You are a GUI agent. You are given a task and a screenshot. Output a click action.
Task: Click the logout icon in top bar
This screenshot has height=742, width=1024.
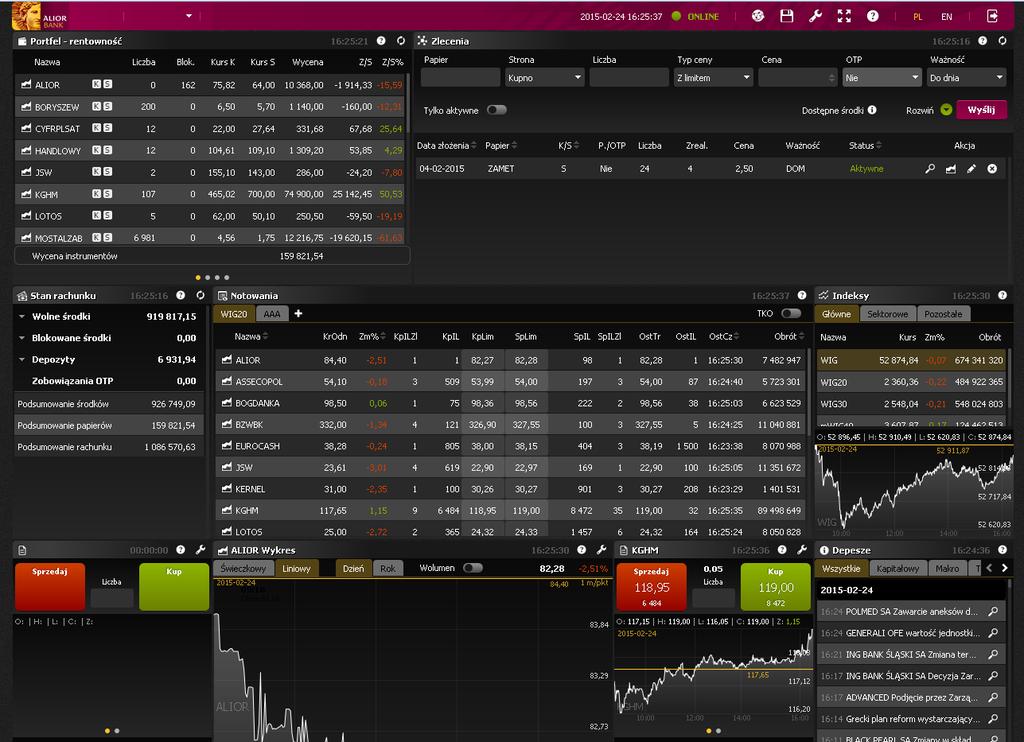pyautogui.click(x=992, y=16)
